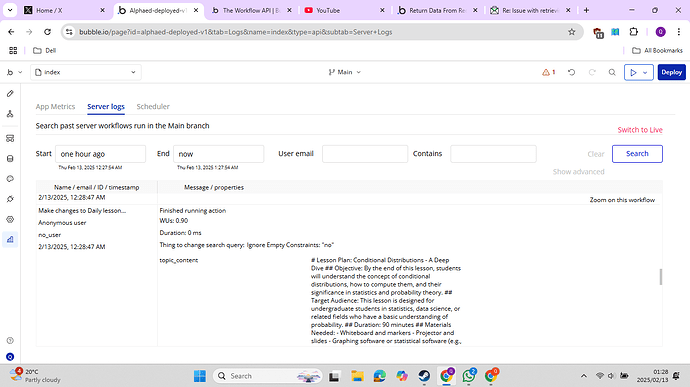Viewport: 690px width, 387px height.
Task: Click the Search logs button
Action: click(637, 154)
